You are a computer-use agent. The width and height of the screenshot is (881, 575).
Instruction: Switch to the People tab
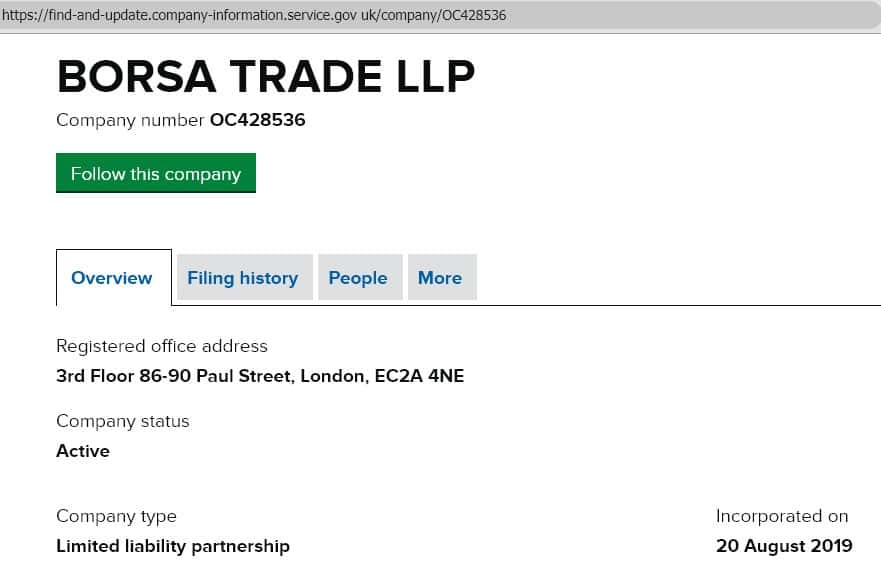pyautogui.click(x=358, y=278)
